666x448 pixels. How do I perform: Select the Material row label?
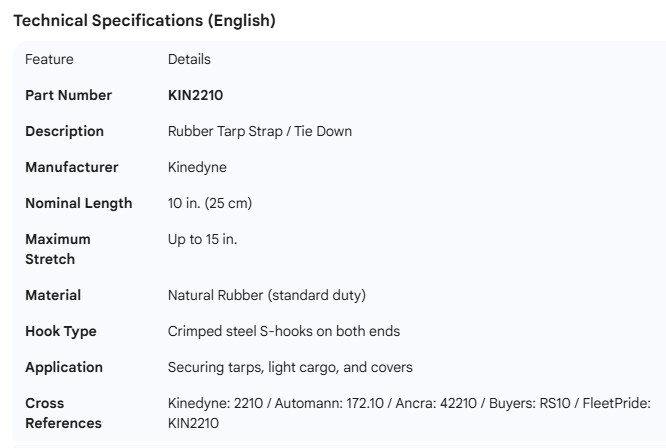point(53,295)
